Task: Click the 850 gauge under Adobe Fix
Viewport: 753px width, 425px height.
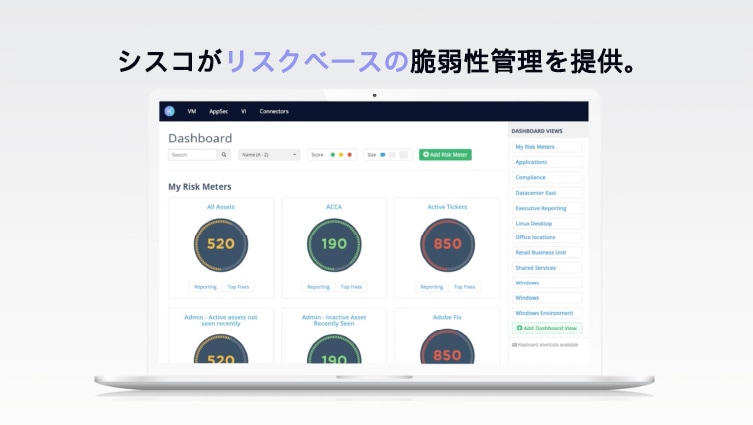Action: point(448,347)
